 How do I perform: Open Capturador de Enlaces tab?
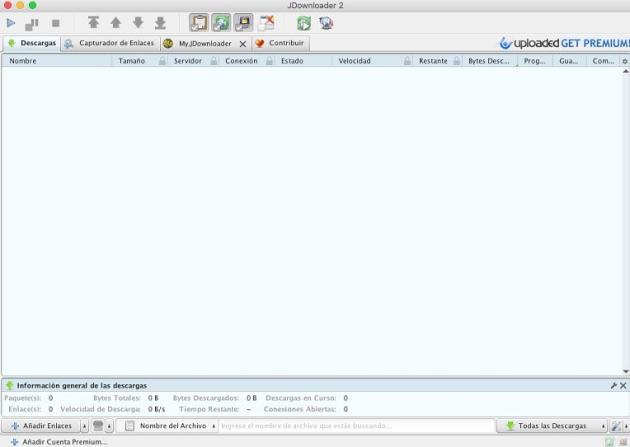pos(110,43)
